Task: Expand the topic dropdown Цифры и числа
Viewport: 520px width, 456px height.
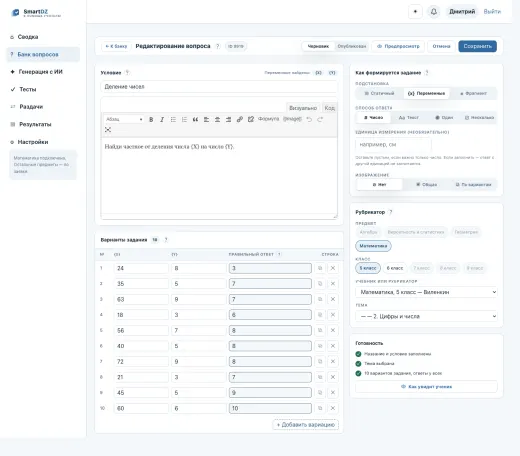Action: [x=426, y=316]
